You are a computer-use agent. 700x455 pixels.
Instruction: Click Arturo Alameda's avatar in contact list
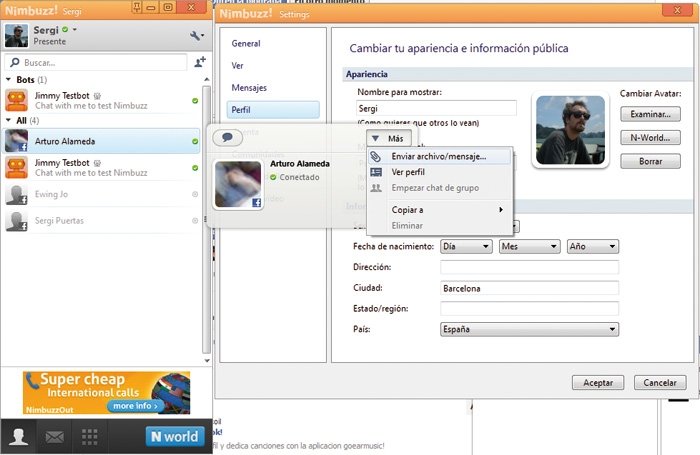coord(17,141)
